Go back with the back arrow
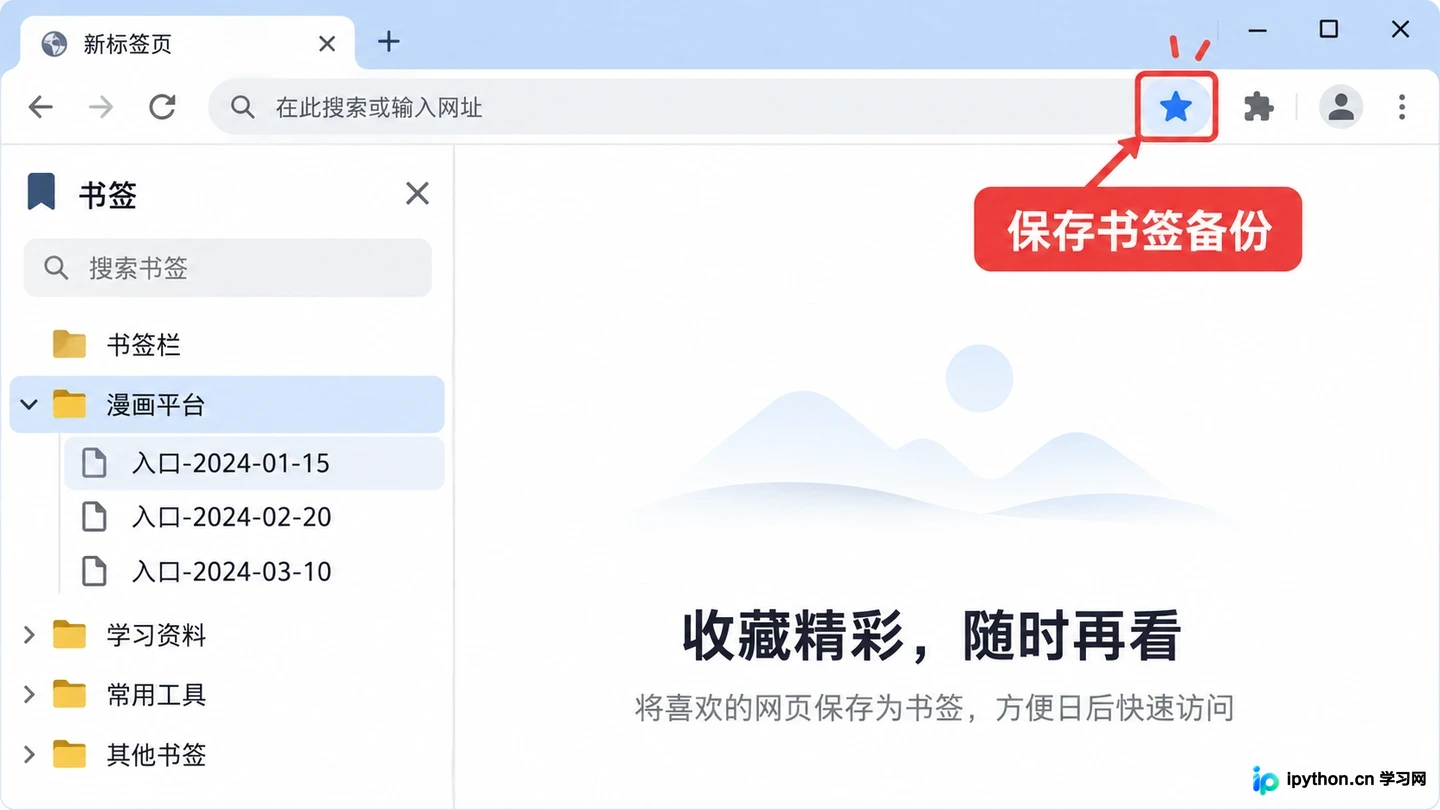This screenshot has height=810, width=1440. tap(41, 106)
